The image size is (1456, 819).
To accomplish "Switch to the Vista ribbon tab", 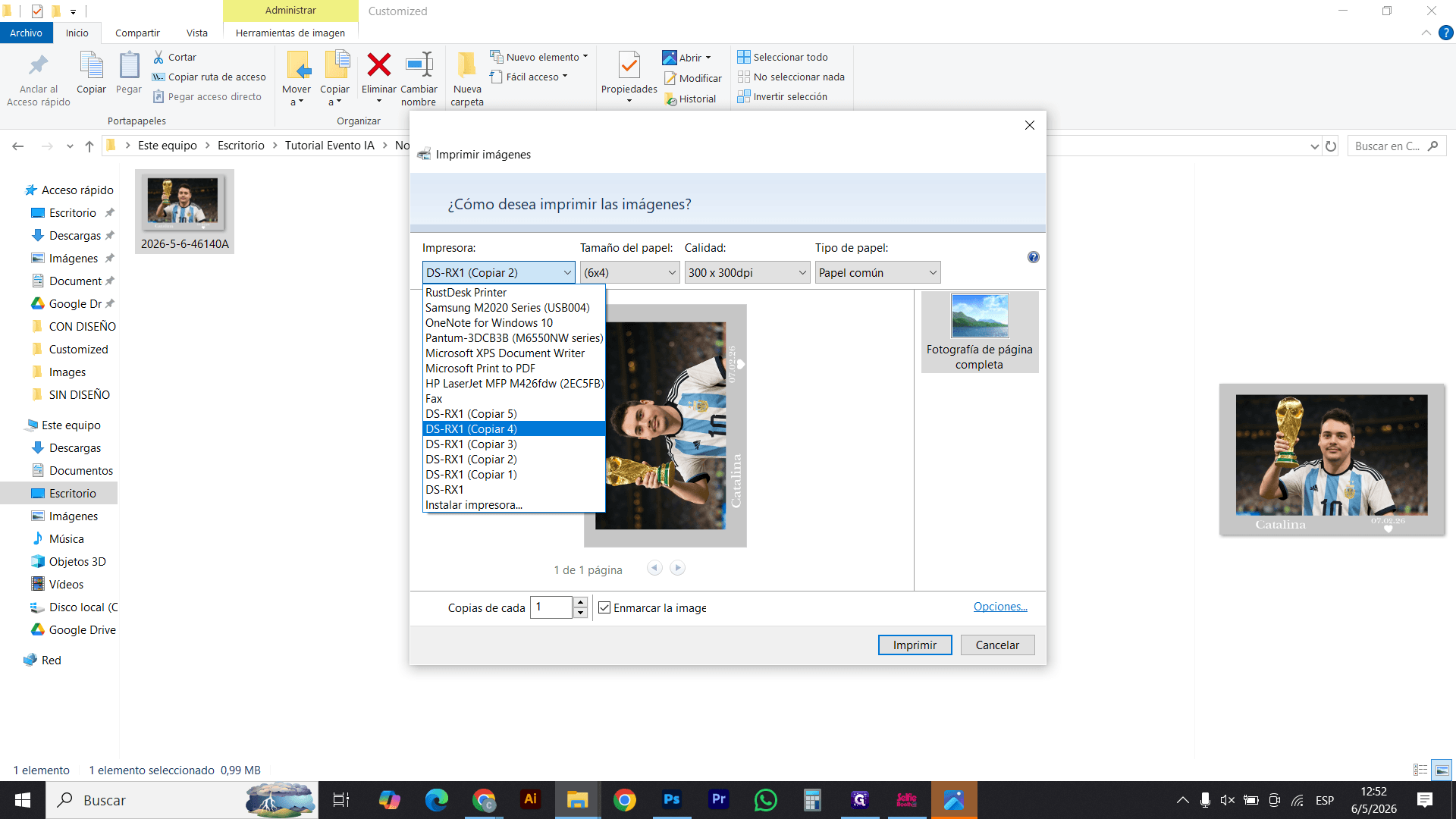I will 197,33.
